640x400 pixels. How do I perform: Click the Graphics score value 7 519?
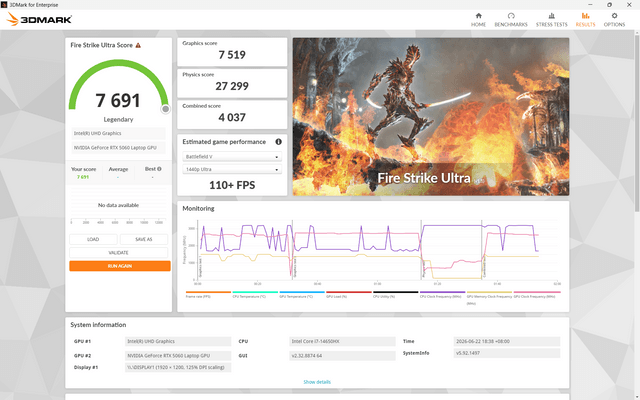click(x=232, y=55)
